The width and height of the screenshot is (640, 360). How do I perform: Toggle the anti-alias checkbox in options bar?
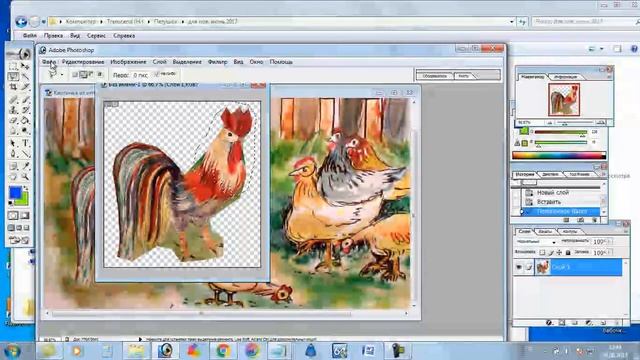pyautogui.click(x=157, y=74)
